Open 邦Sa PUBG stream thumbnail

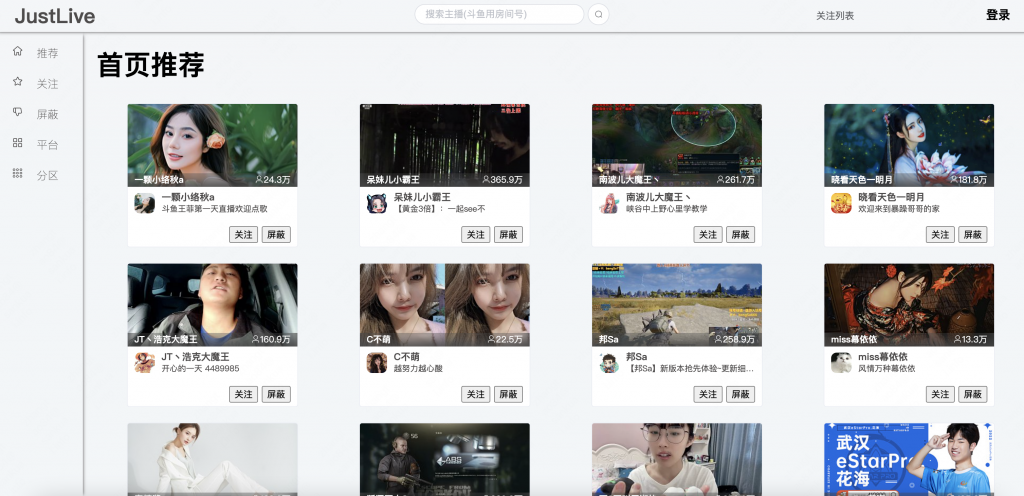click(677, 305)
